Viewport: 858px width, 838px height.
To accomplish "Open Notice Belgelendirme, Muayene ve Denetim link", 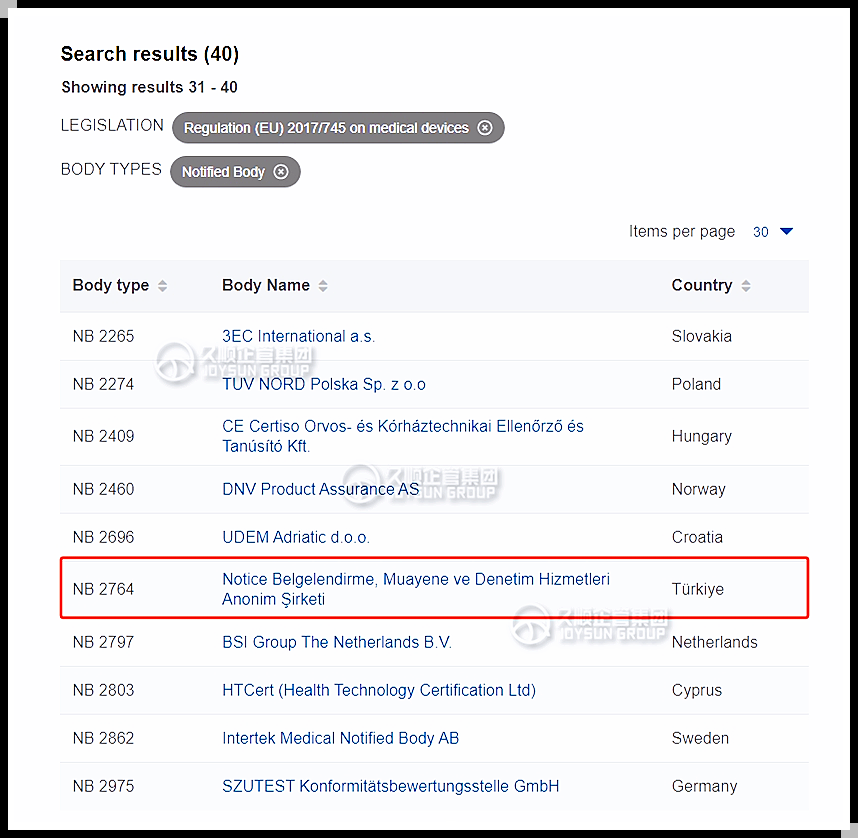I will click(416, 589).
